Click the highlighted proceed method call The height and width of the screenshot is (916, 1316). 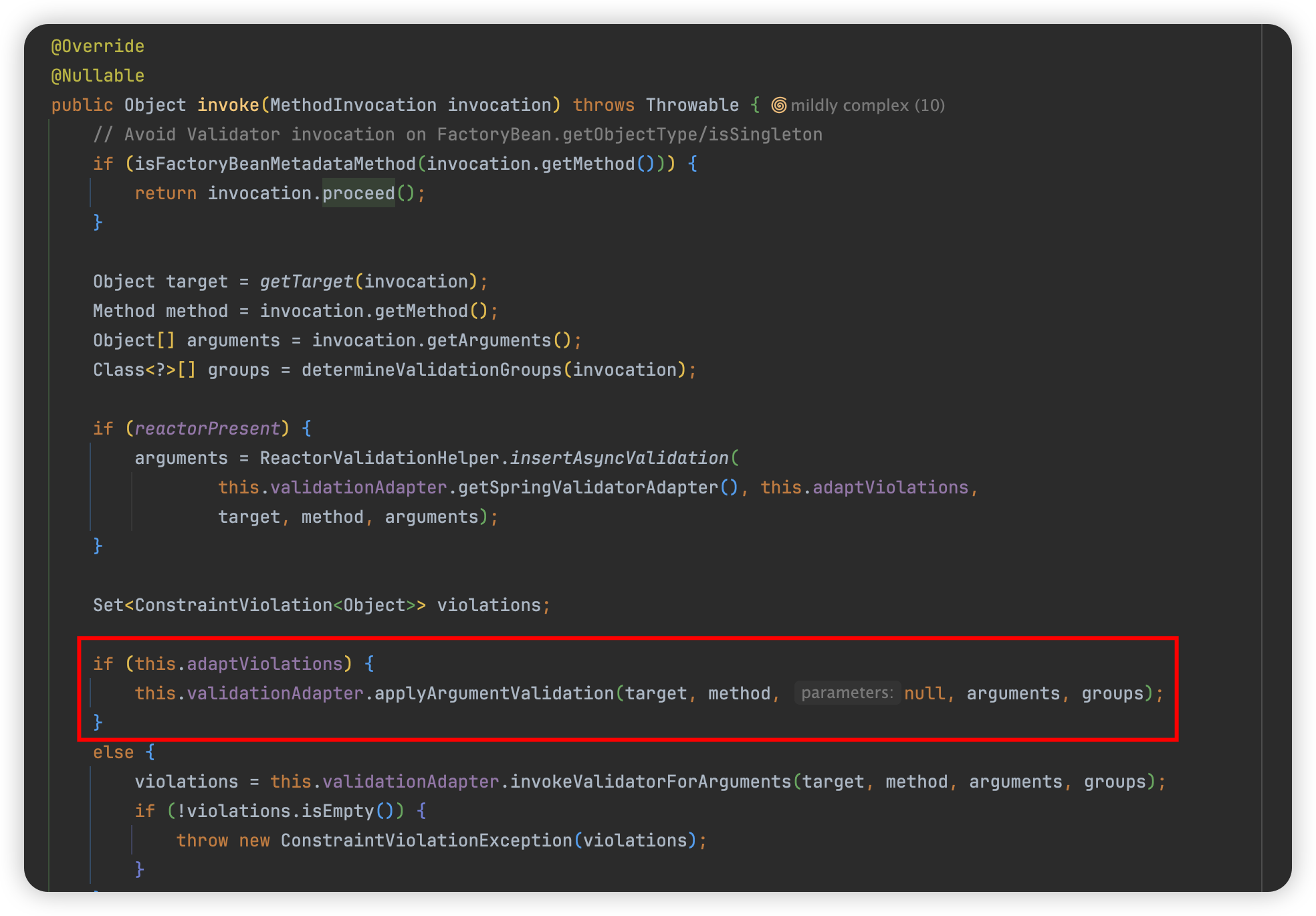(358, 193)
